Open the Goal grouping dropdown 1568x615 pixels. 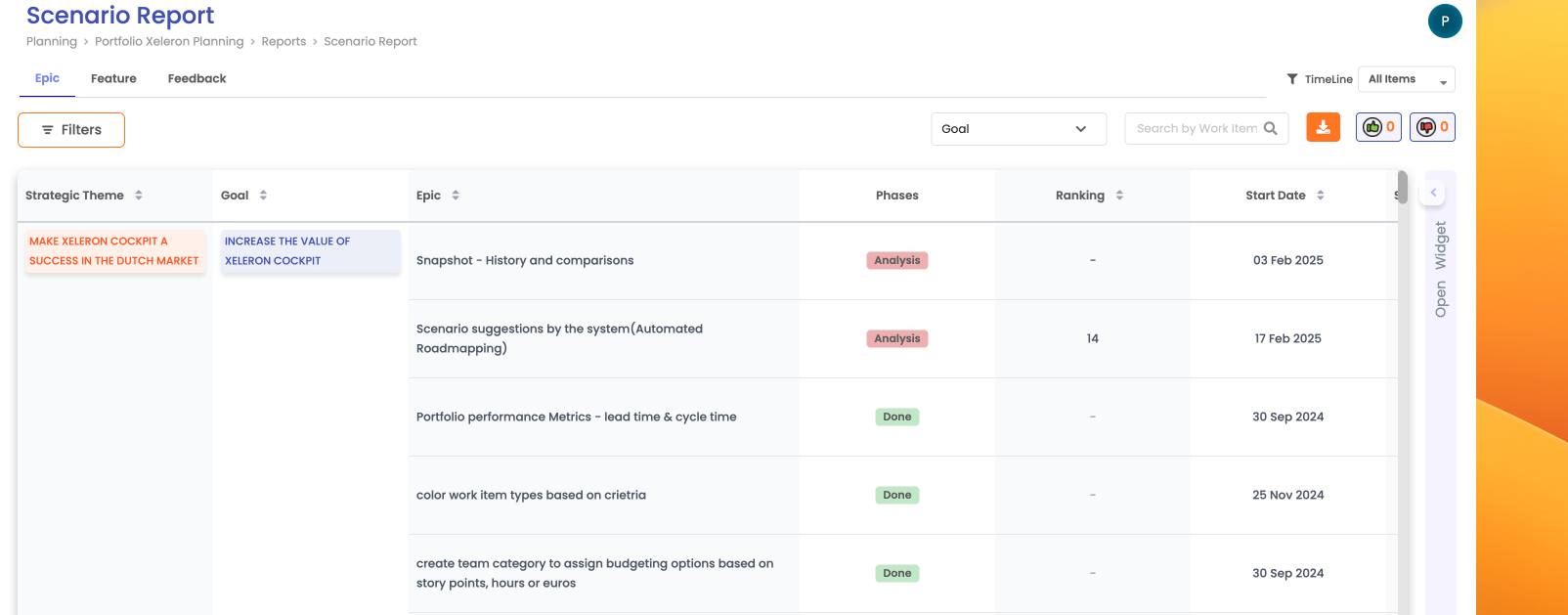pos(1018,129)
